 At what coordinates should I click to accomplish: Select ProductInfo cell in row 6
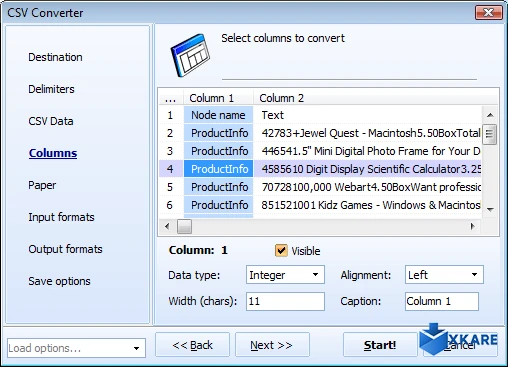click(218, 205)
